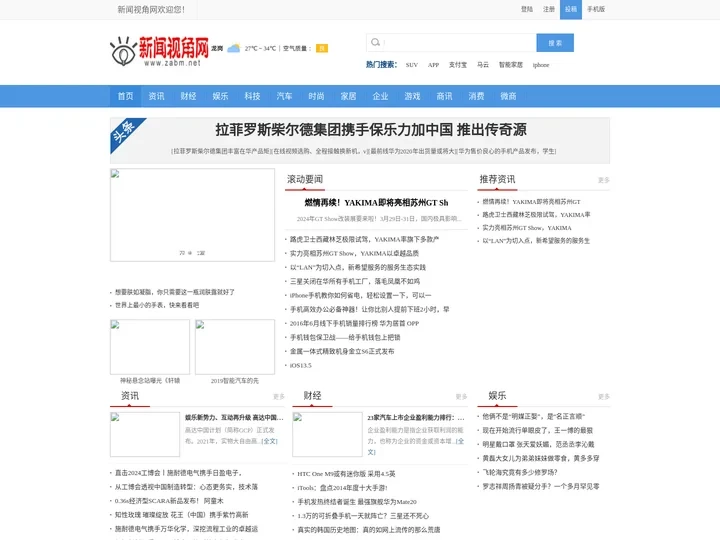The image size is (720, 540).
Task: Open 1.3万的可折叠手机一天就阵亡 article
Action: [x=363, y=516]
